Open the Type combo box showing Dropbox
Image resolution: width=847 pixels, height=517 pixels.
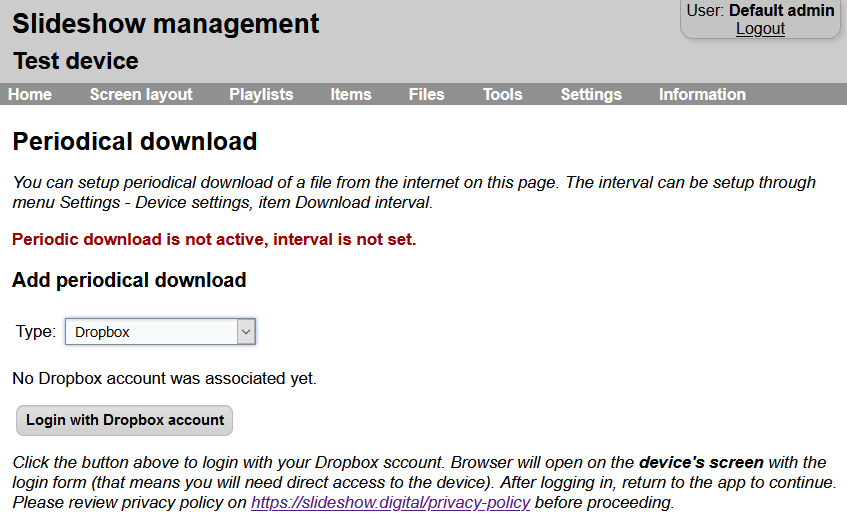[x=150, y=332]
